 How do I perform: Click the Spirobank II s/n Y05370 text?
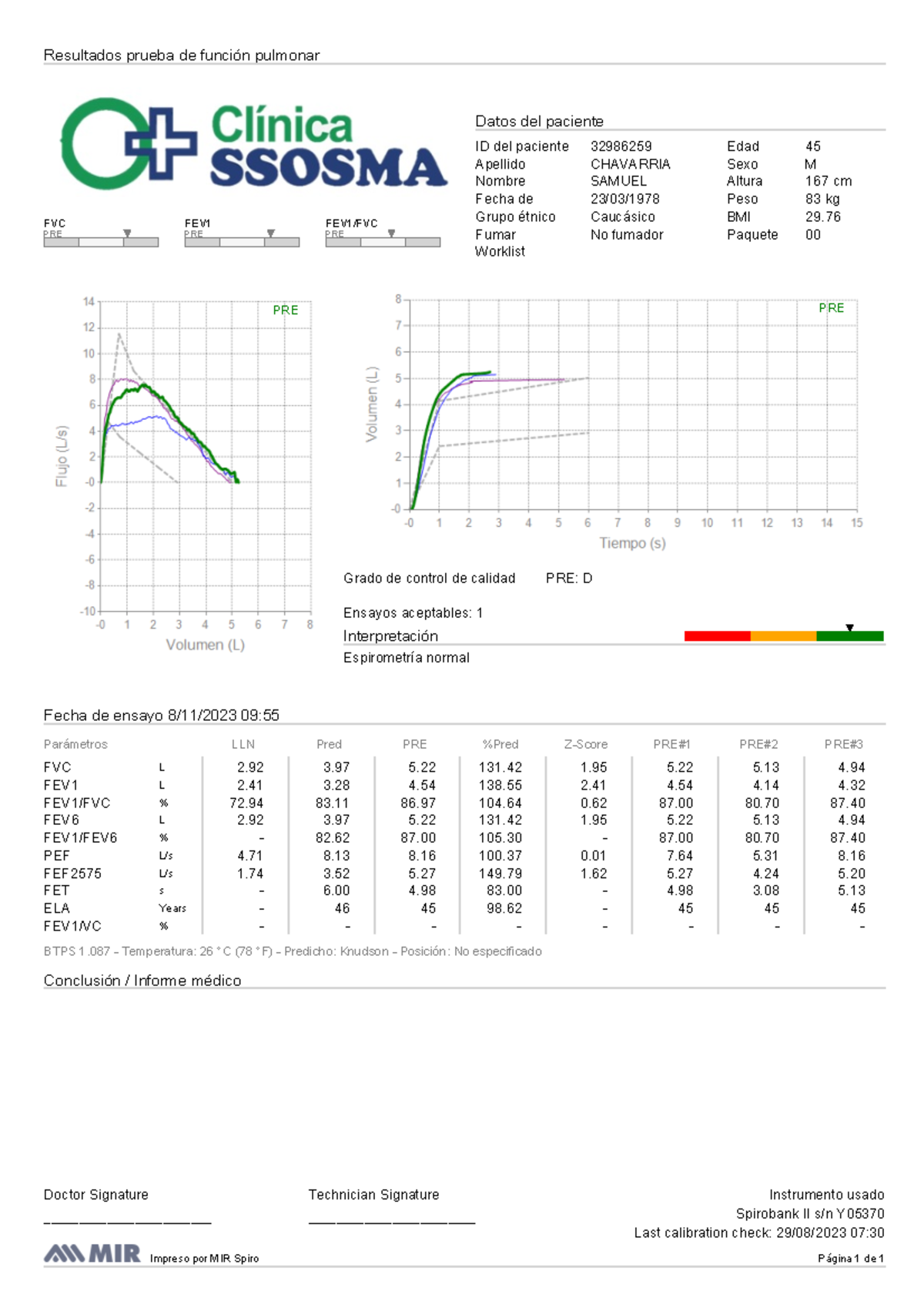(x=810, y=1213)
